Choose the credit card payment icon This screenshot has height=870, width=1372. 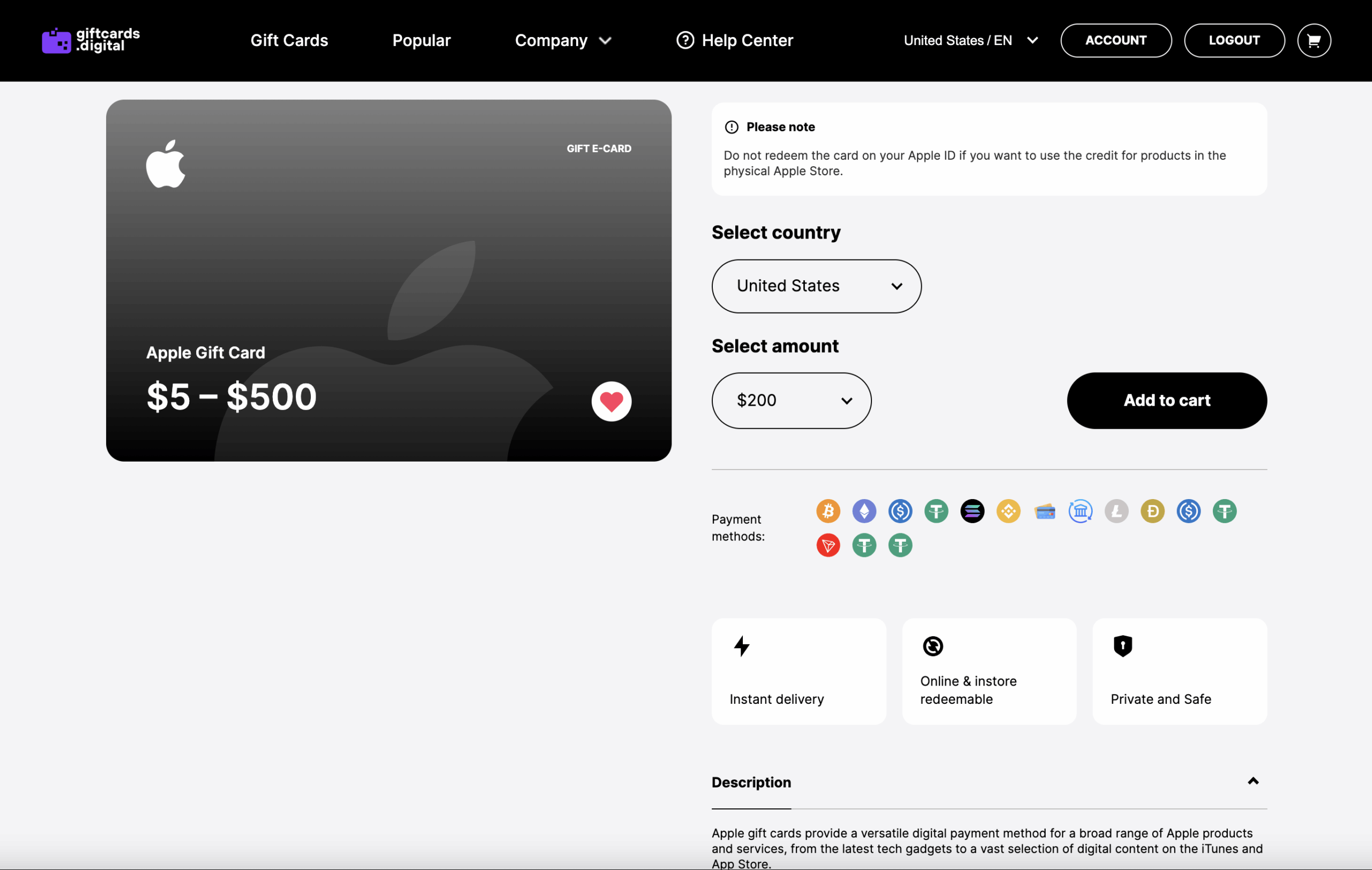[1045, 511]
